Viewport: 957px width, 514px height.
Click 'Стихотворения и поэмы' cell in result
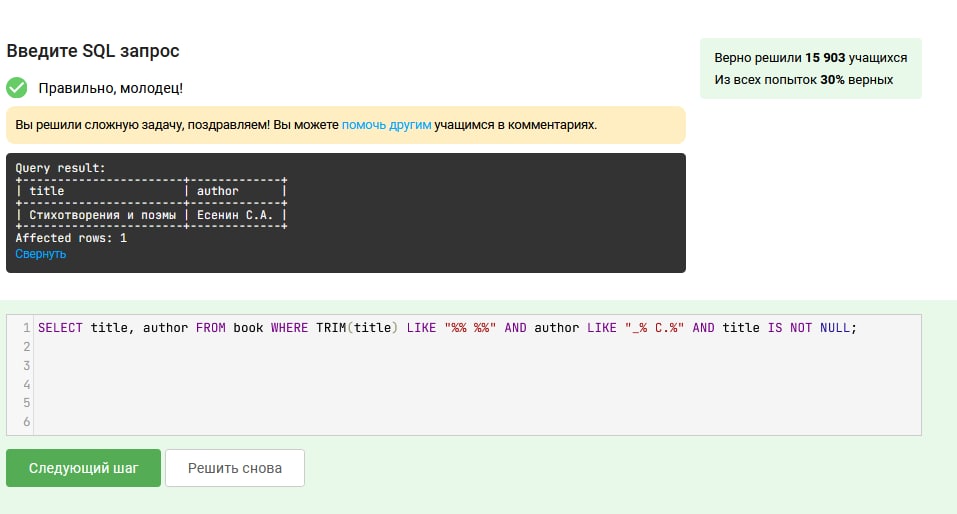pyautogui.click(x=103, y=215)
